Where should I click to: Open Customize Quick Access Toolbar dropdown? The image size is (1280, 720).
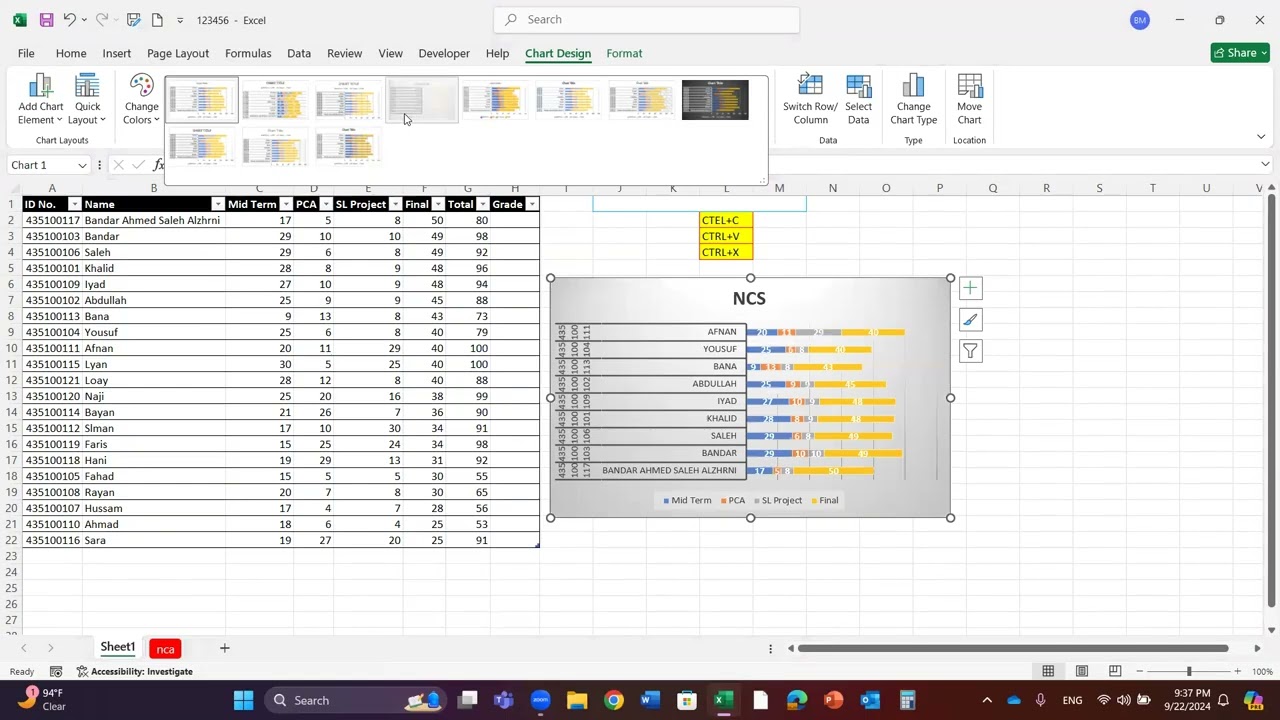(x=180, y=20)
